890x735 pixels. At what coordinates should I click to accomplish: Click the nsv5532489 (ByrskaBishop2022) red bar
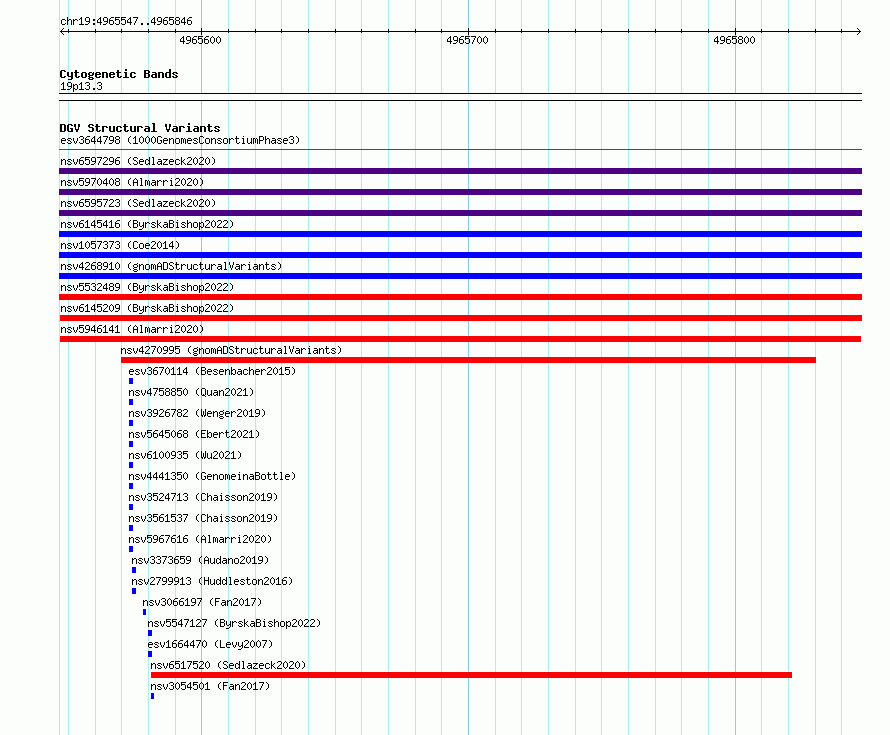click(460, 297)
